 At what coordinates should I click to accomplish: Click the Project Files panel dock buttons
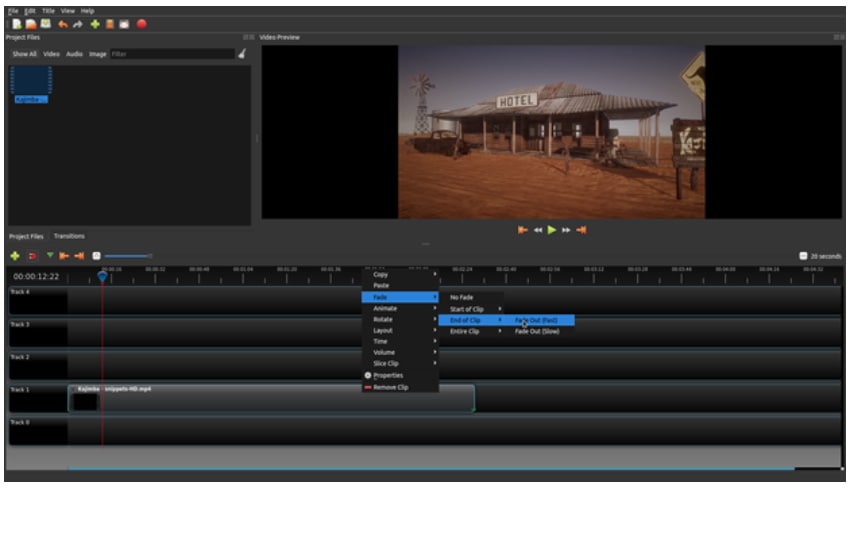pos(249,37)
